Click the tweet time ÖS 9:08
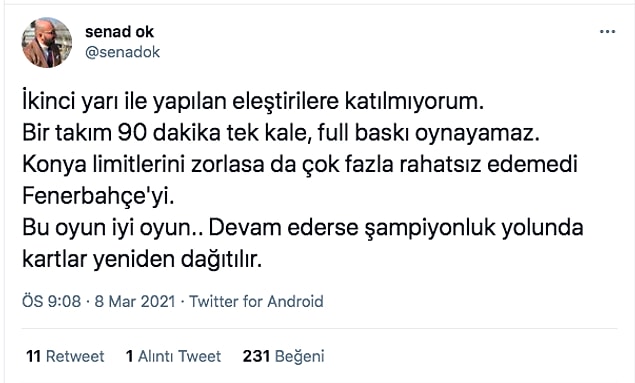635x383 pixels. (51, 302)
